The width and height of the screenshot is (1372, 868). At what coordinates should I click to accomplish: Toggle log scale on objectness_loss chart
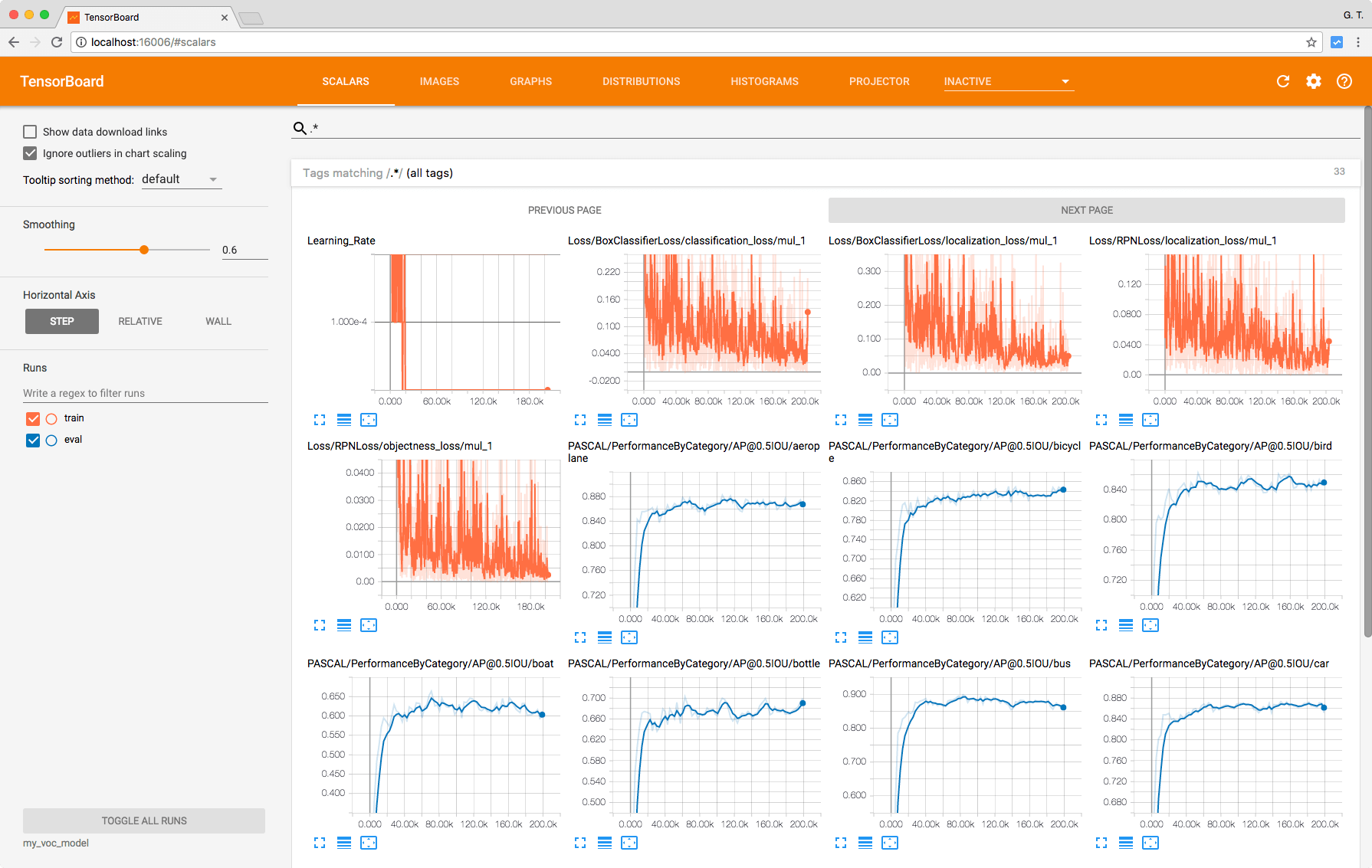tap(344, 625)
